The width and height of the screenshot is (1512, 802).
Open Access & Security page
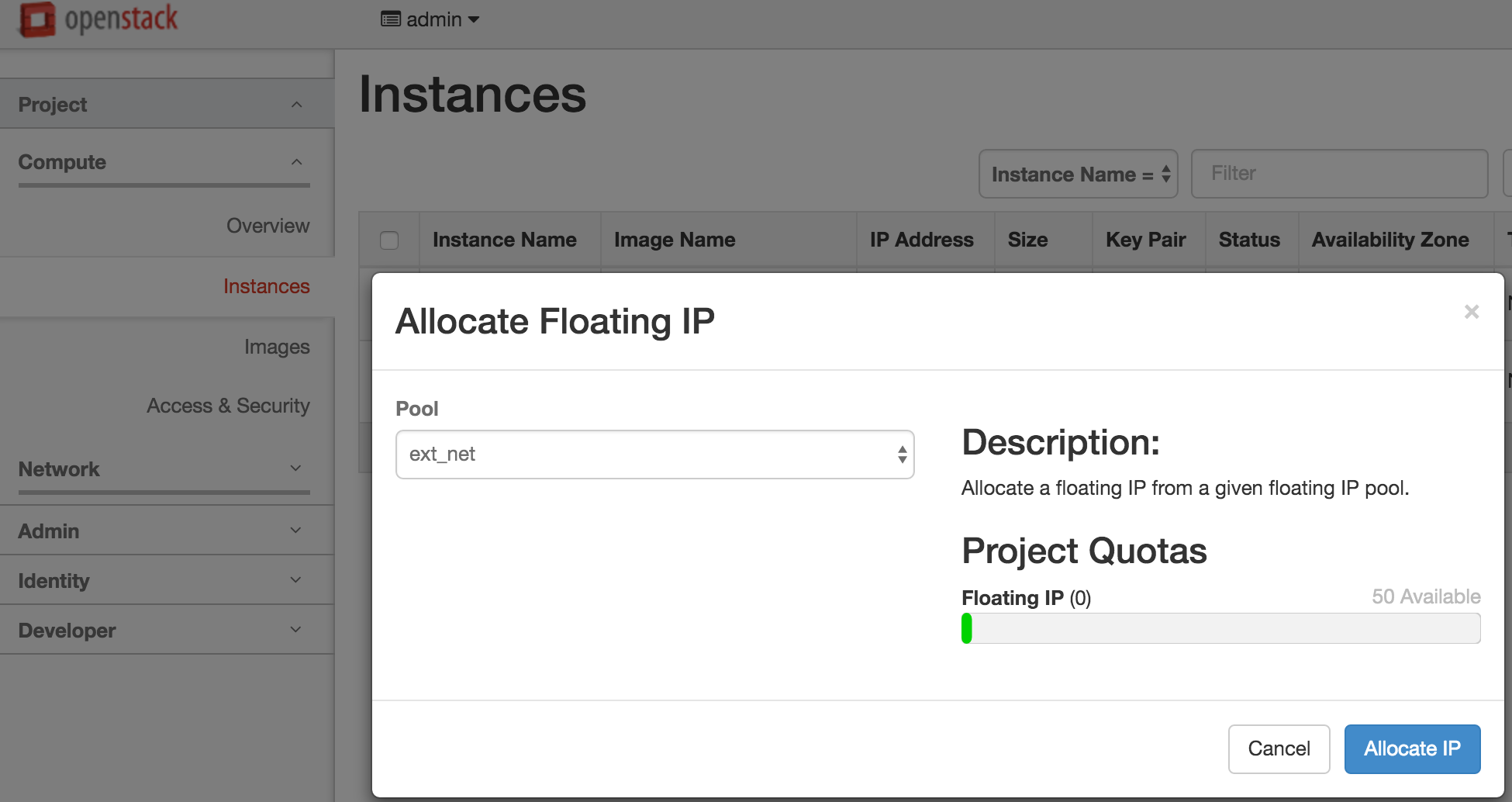[228, 406]
